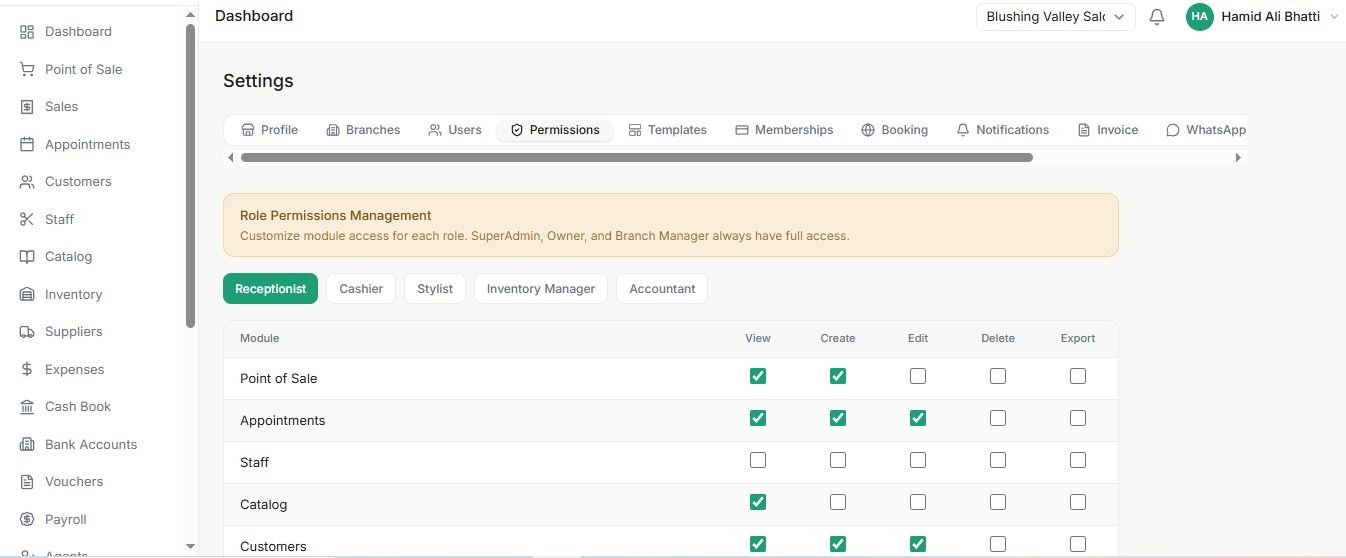Click the Profile tab store icon

point(248,130)
